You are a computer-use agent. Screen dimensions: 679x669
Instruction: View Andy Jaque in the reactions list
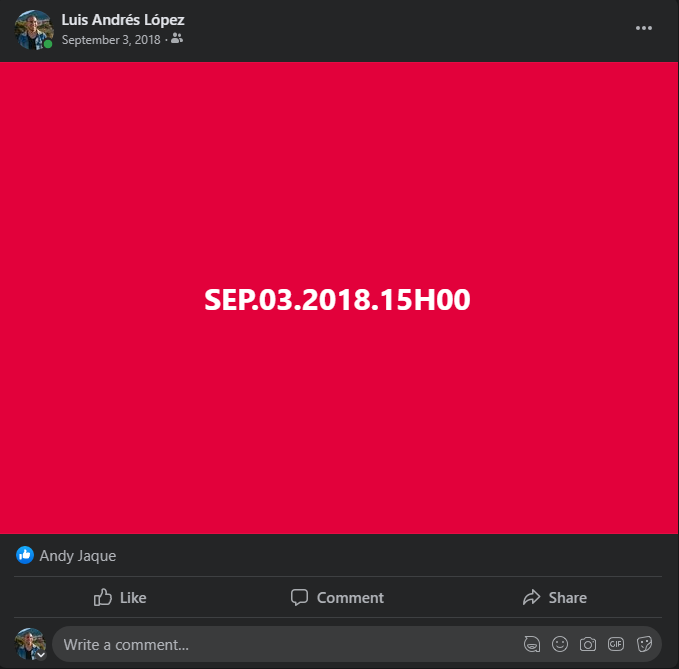pos(78,556)
